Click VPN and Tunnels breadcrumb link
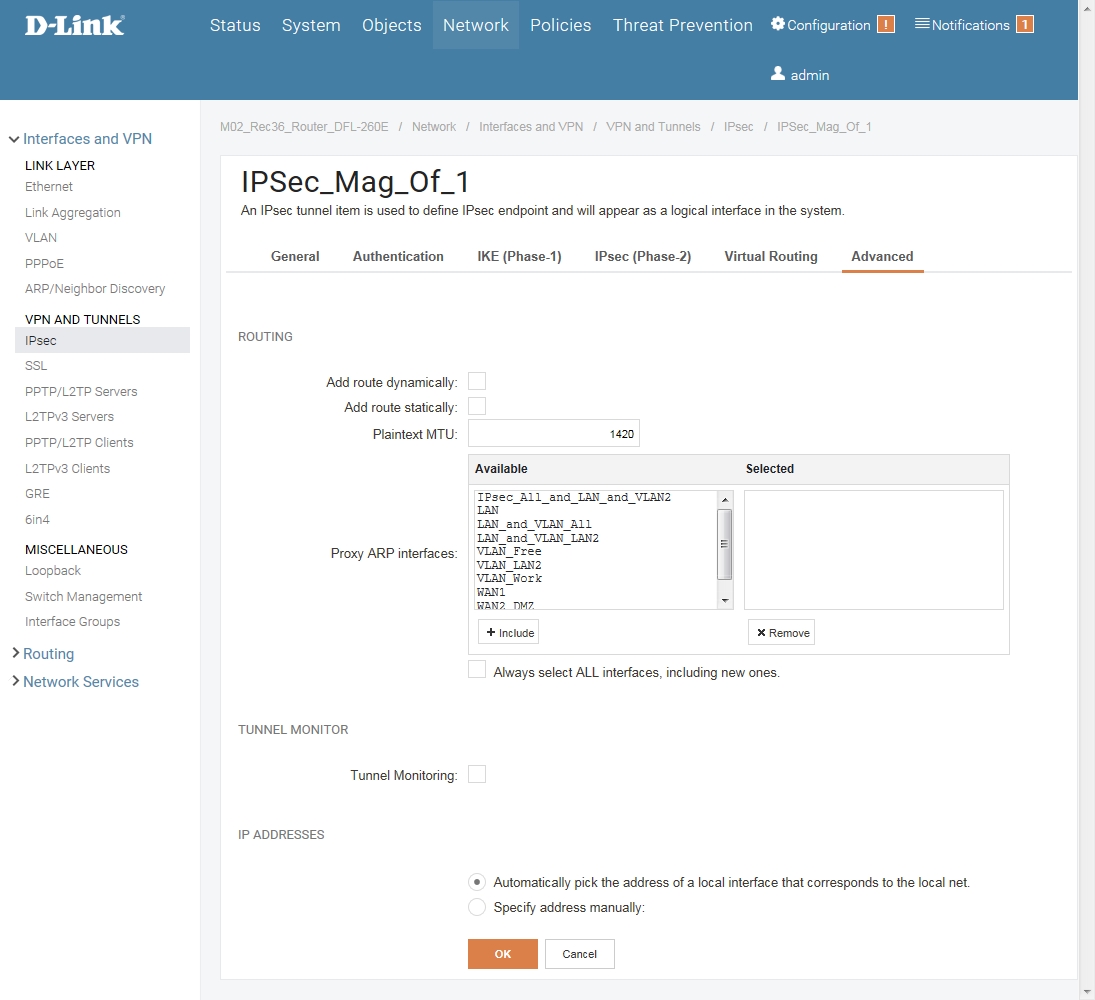This screenshot has height=1000, width=1095. point(653,126)
